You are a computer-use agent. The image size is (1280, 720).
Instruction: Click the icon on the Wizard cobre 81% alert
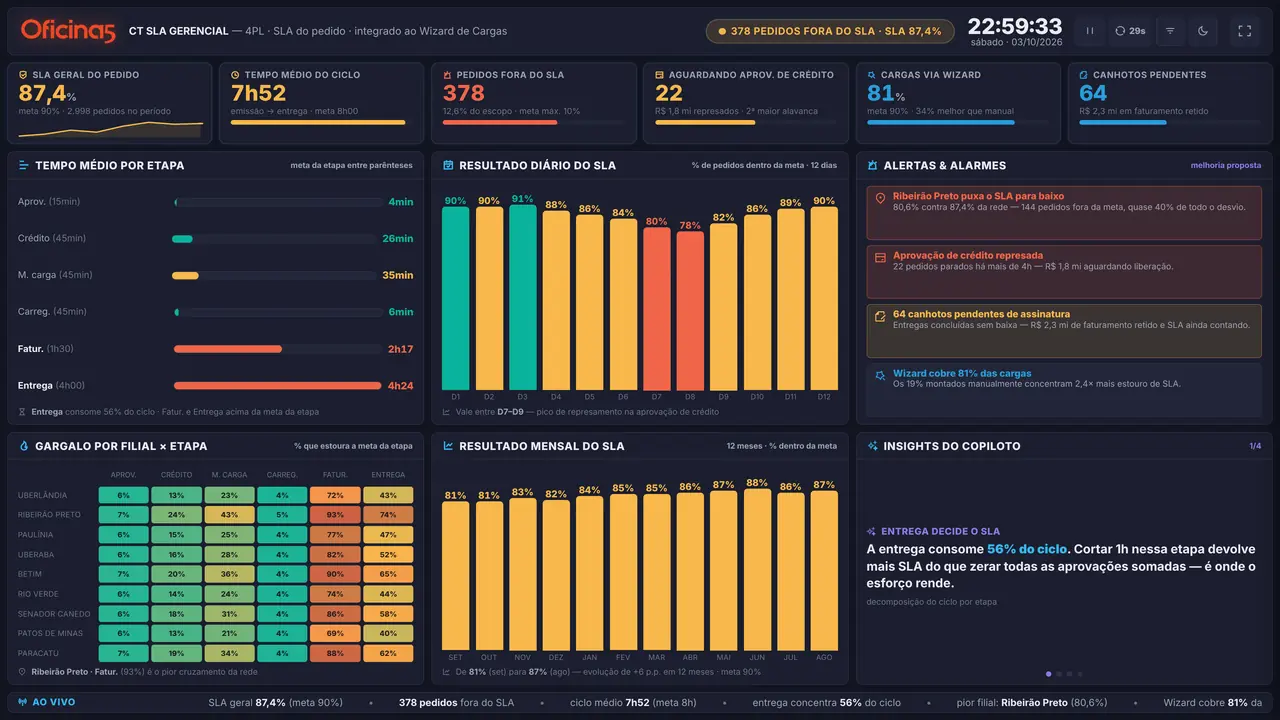click(880, 375)
